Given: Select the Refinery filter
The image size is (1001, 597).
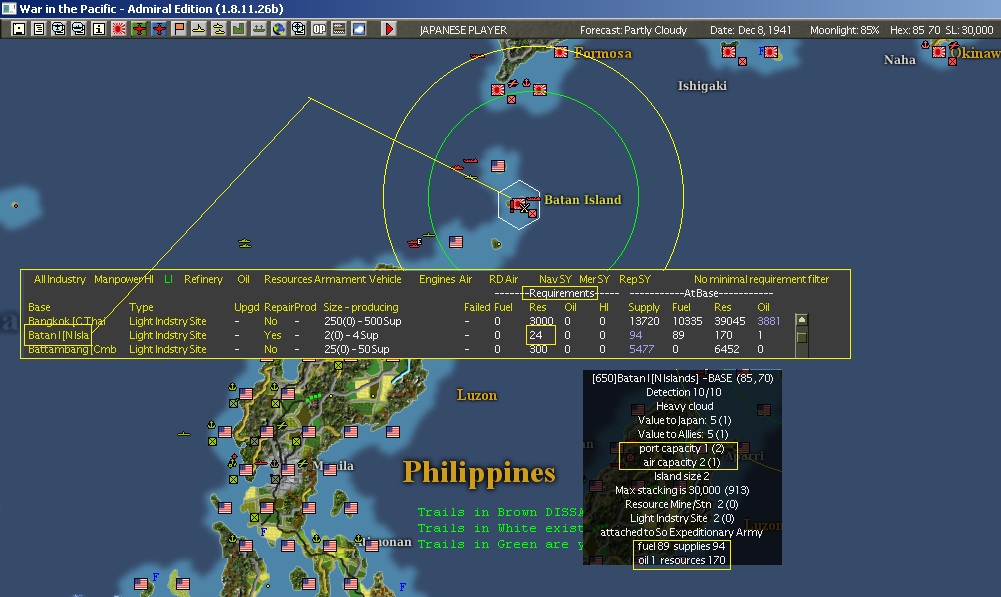Looking at the screenshot, I should (x=203, y=279).
